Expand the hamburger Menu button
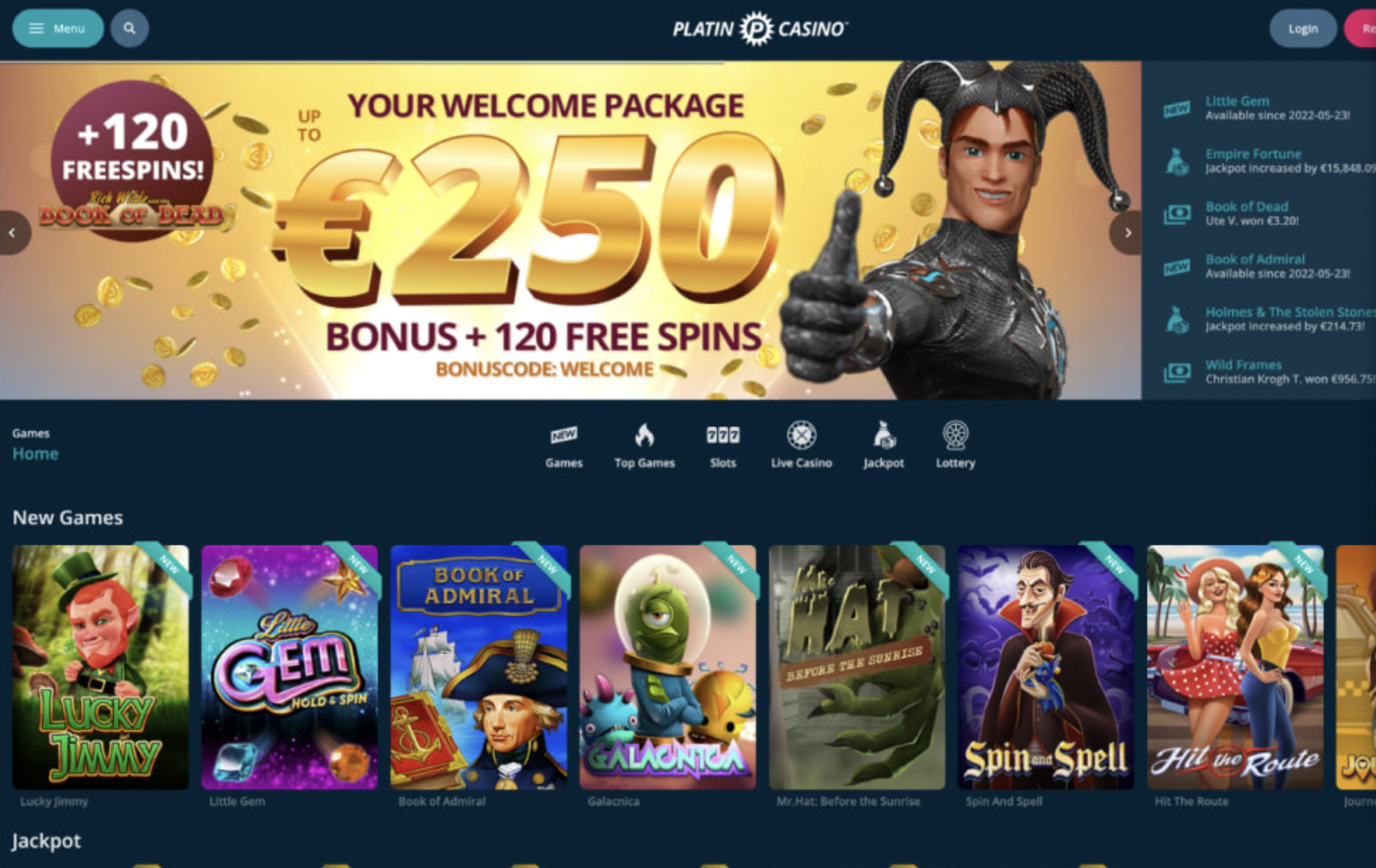 (58, 28)
